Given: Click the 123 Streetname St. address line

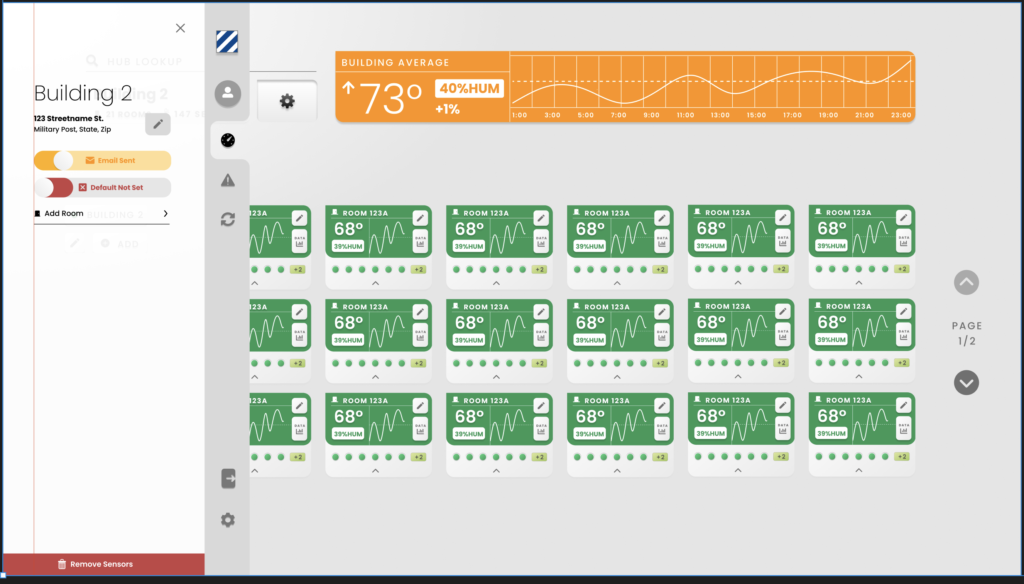Looking at the screenshot, I should 69,119.
